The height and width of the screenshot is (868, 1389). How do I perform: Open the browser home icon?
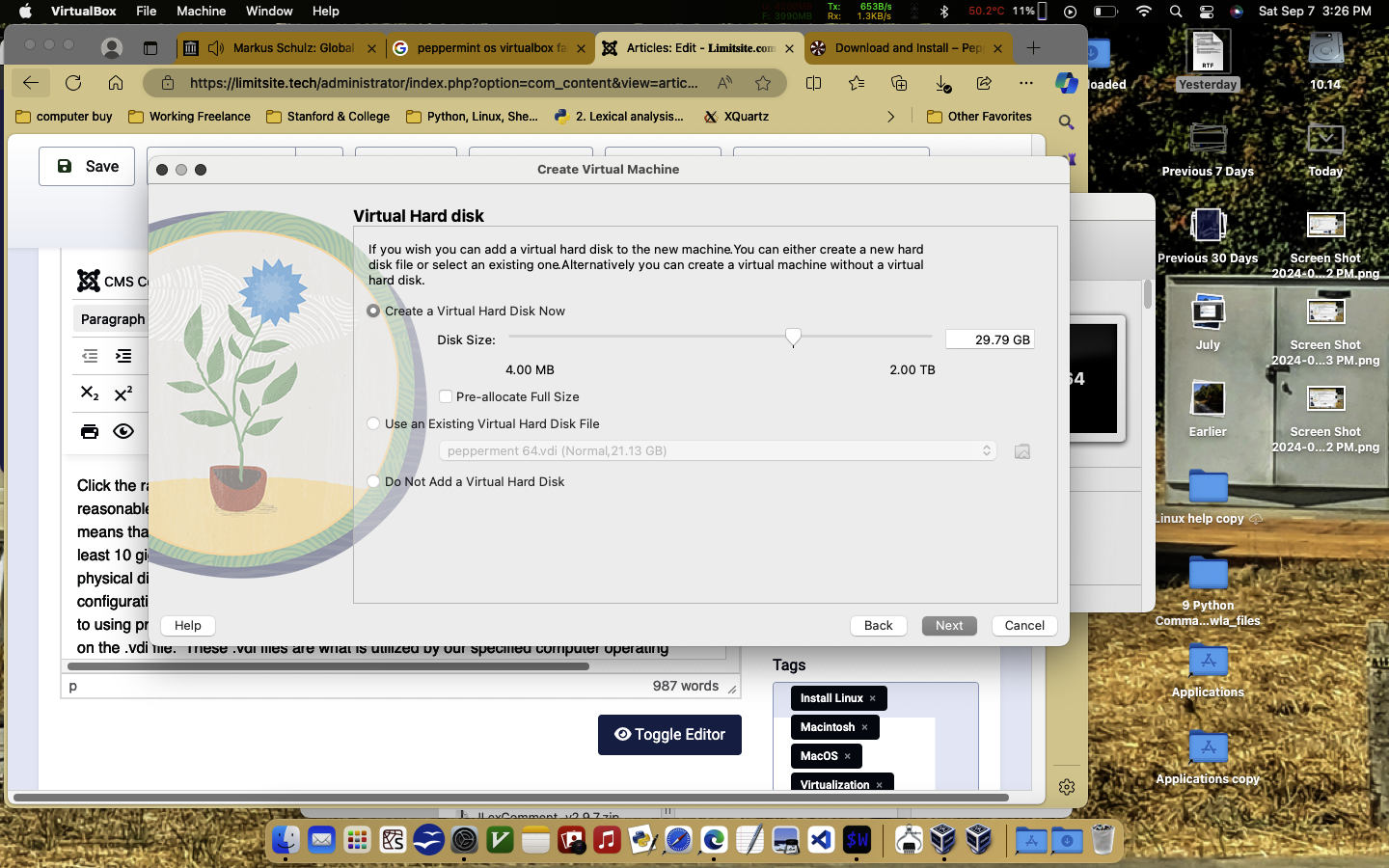pos(116,83)
